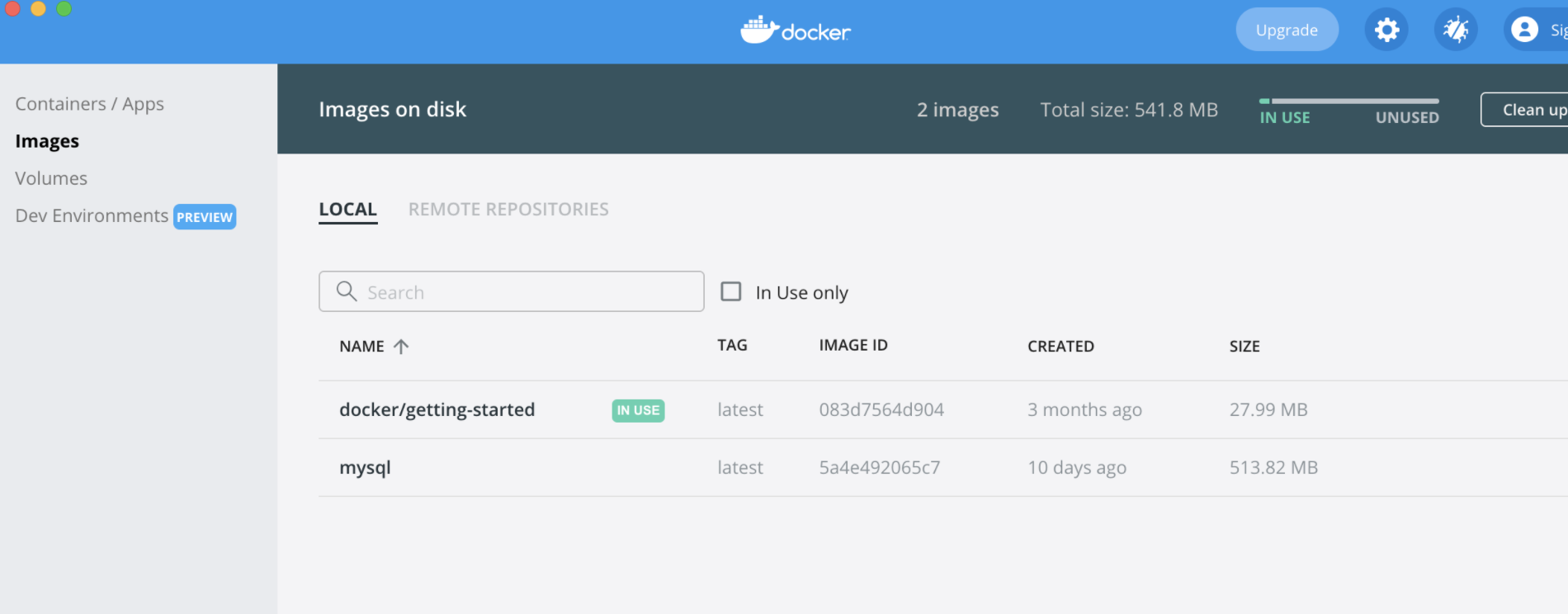Enable the In Use only checkbox
The width and height of the screenshot is (1568, 614).
pyautogui.click(x=731, y=291)
